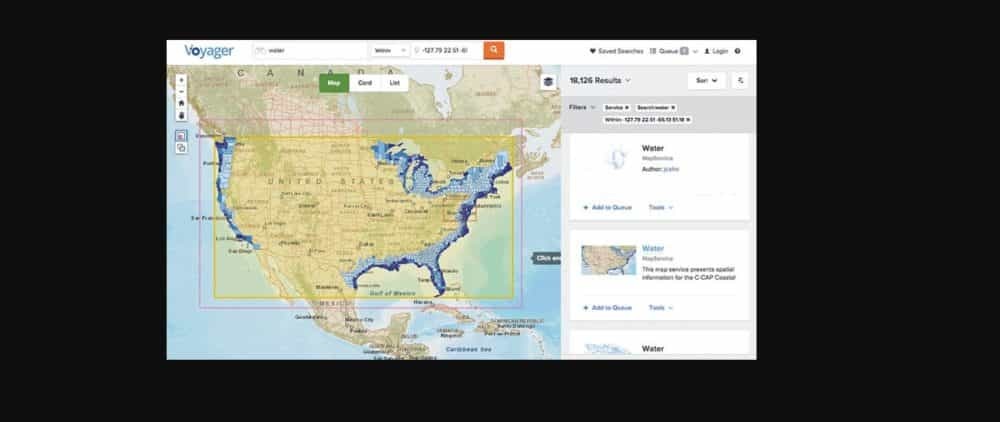The width and height of the screenshot is (1000, 422).
Task: Open the Sort dropdown
Action: 707,81
